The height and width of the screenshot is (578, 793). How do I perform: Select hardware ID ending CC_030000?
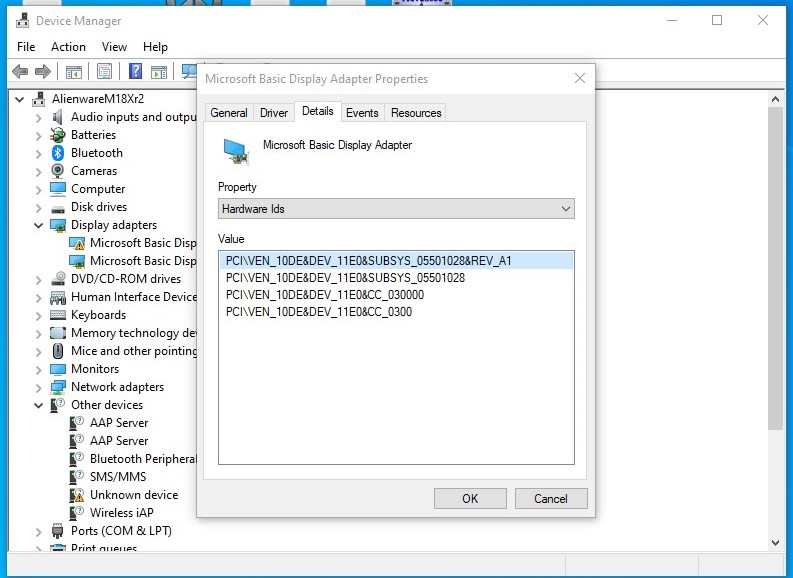pyautogui.click(x=325, y=295)
